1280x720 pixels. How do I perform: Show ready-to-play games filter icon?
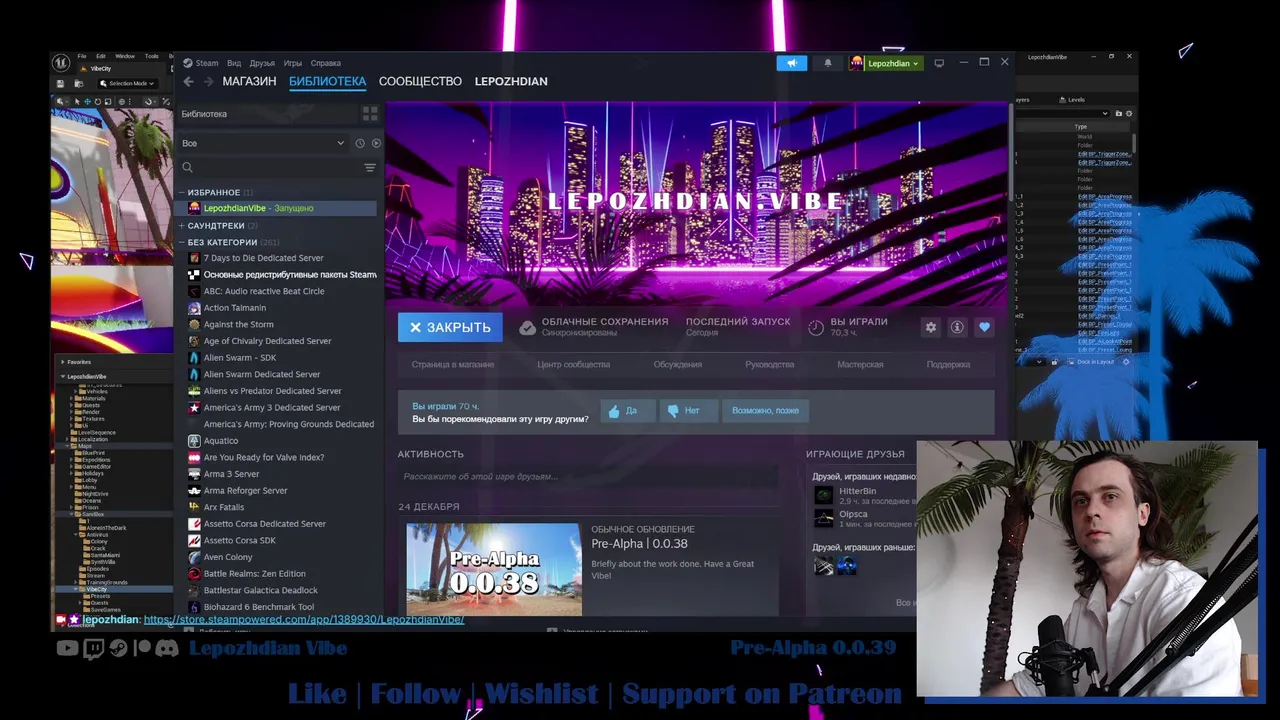(376, 143)
